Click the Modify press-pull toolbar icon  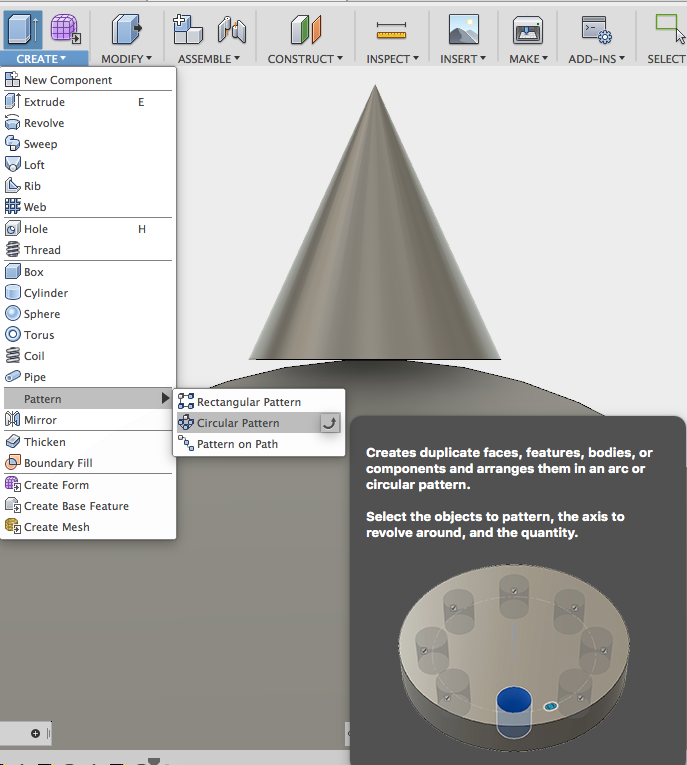126,29
